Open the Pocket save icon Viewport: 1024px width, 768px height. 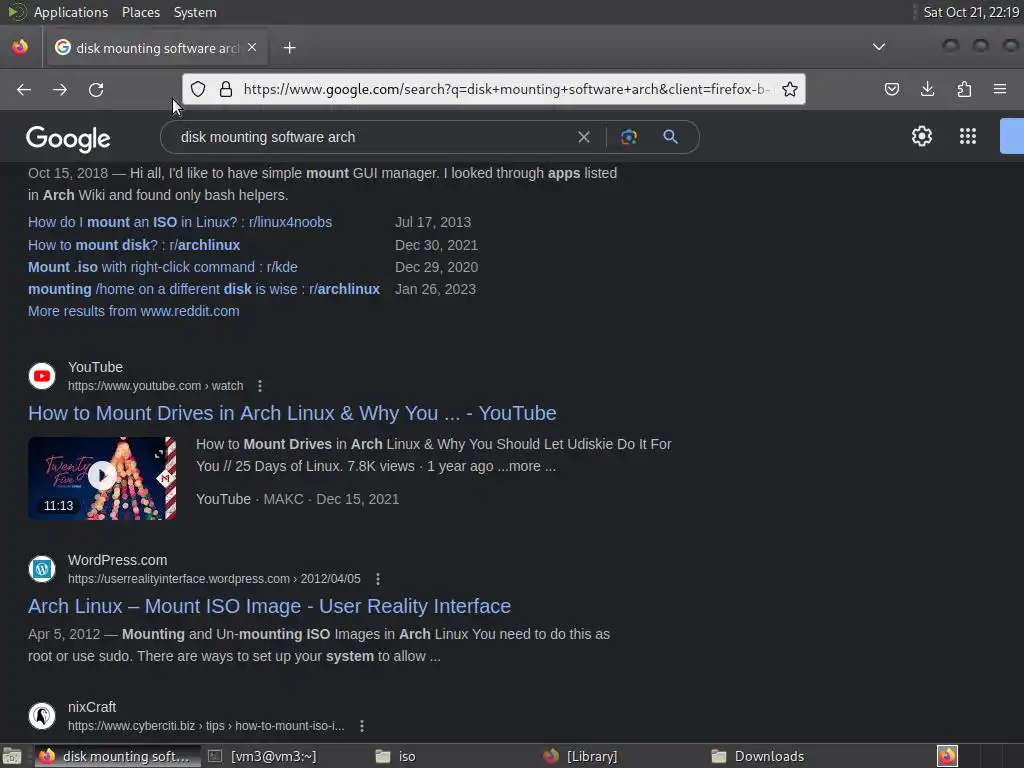891,89
